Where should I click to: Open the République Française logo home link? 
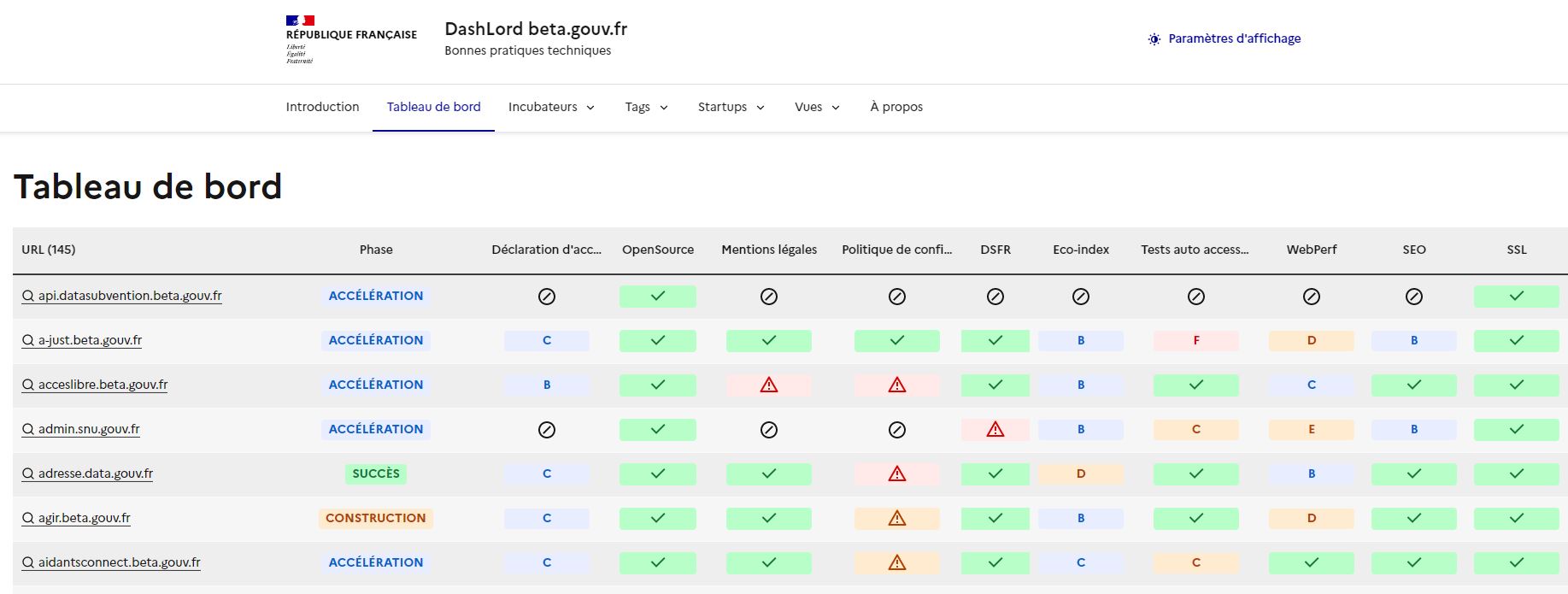pyautogui.click(x=351, y=39)
